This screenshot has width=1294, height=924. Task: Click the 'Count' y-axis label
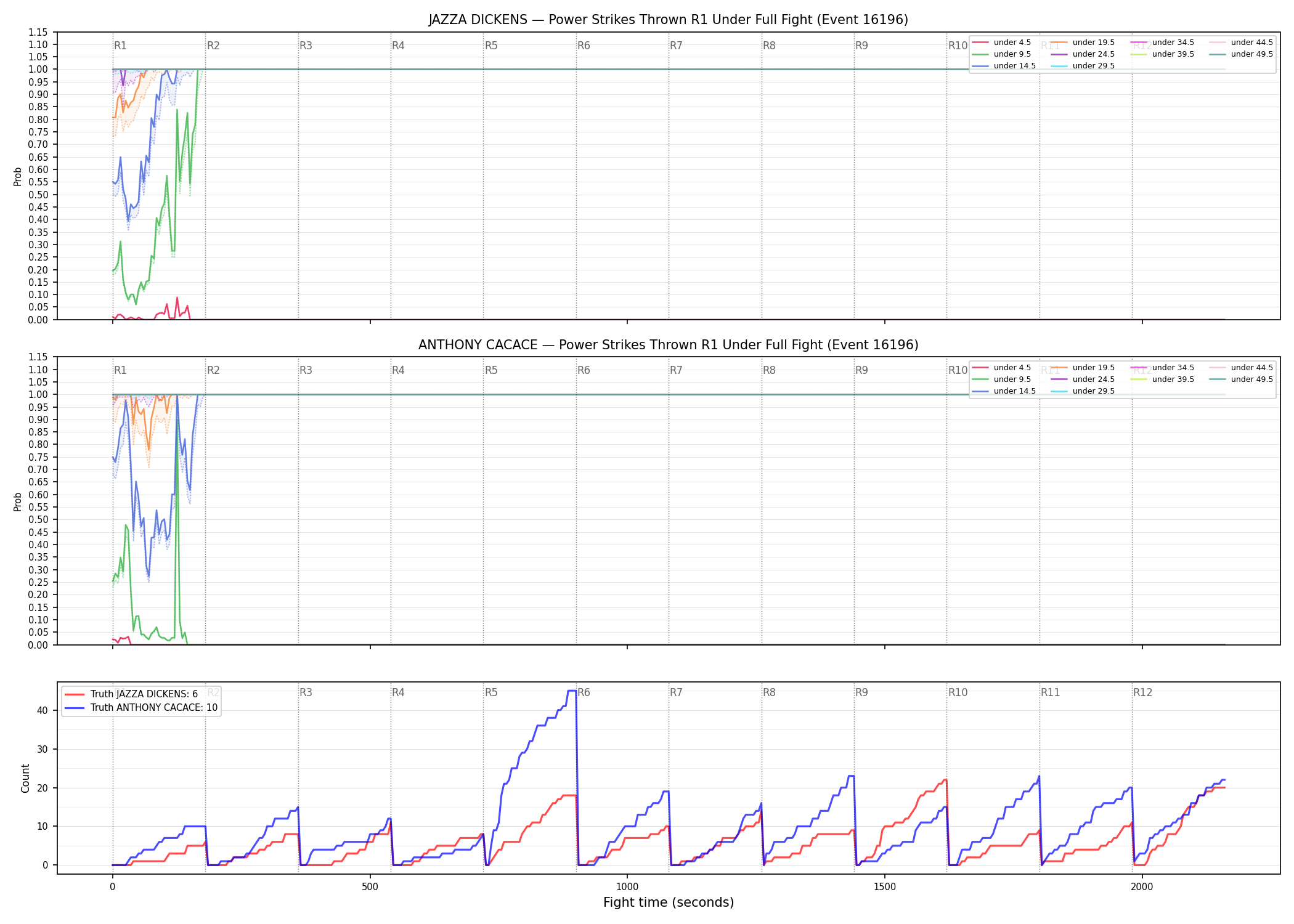coord(25,778)
